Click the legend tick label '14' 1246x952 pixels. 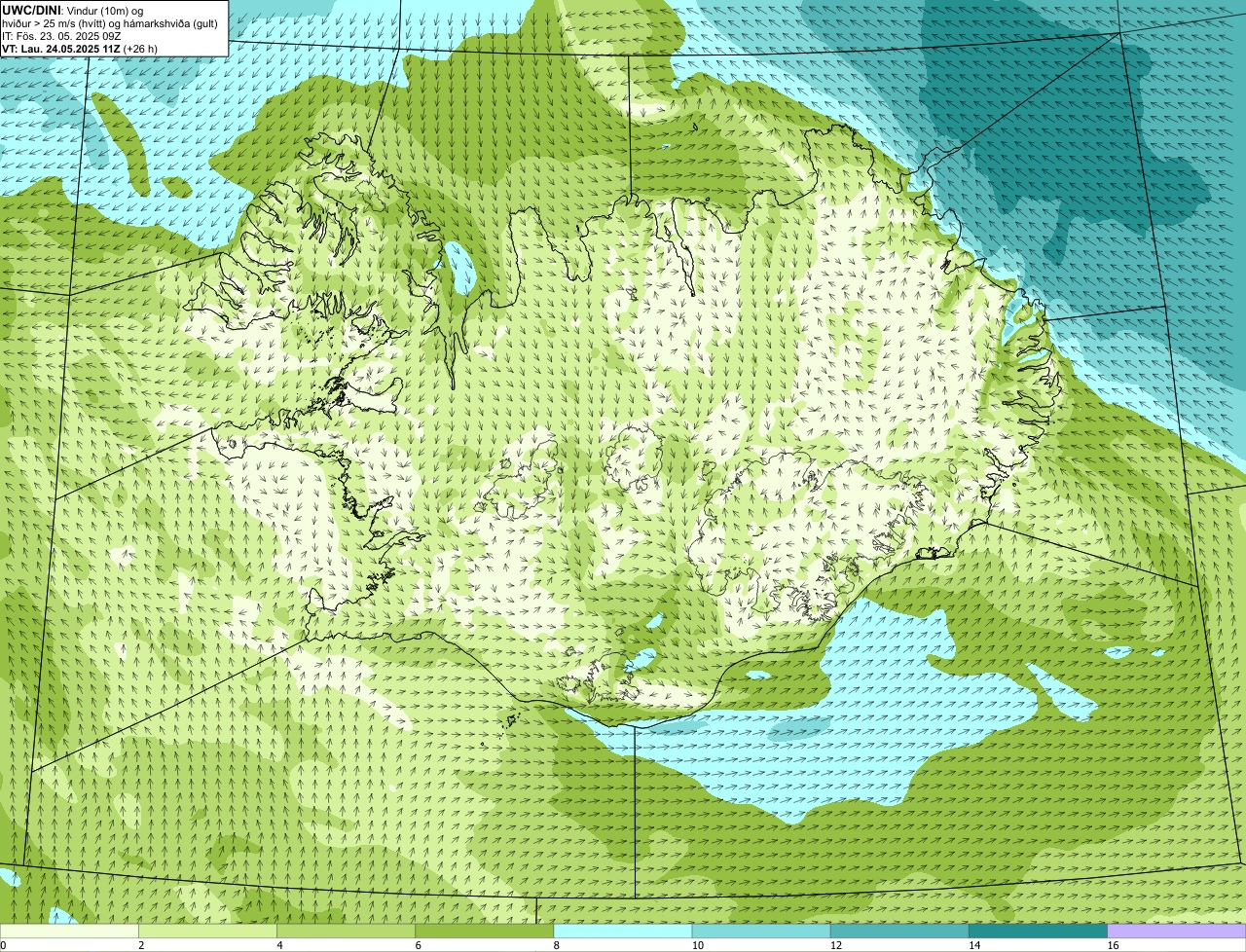[974, 945]
